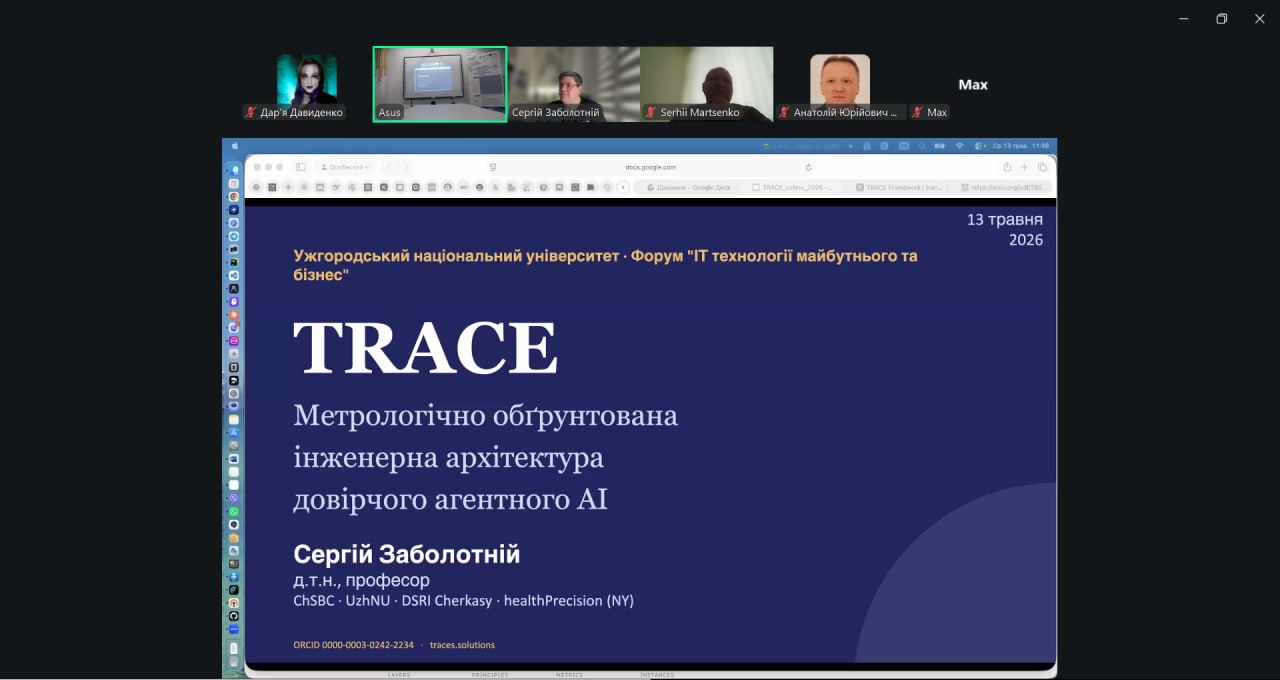Image resolution: width=1280 pixels, height=680 pixels.
Task: Open traces.solutions link on slide
Action: tap(462, 645)
